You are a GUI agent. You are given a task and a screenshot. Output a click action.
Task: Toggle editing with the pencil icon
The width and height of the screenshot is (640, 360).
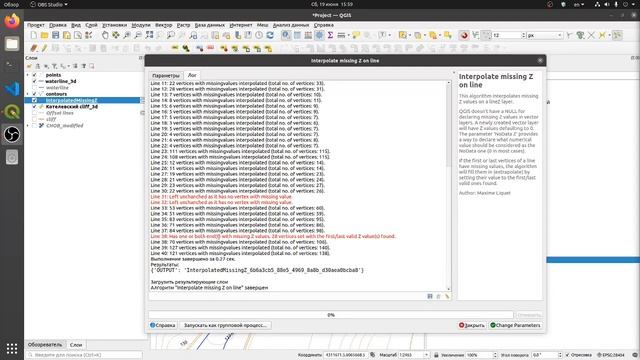pyautogui.click(x=44, y=48)
